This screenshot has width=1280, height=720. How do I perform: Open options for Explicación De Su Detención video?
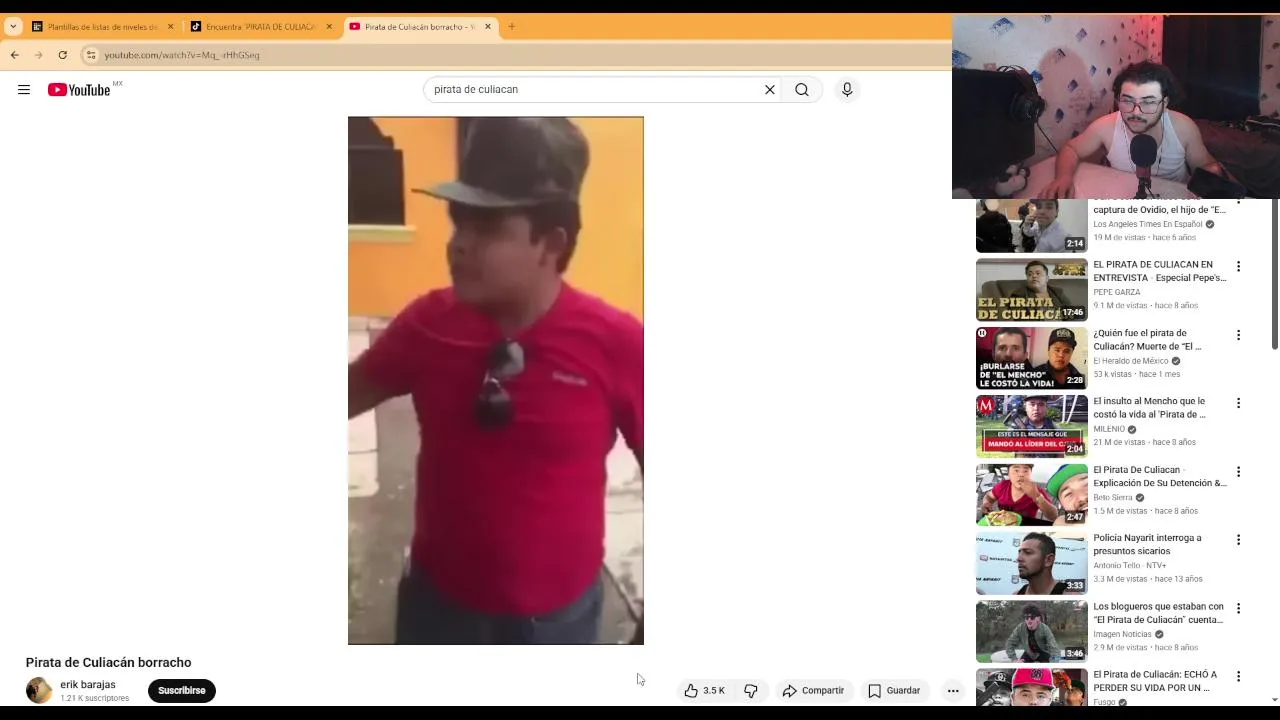coord(1239,472)
